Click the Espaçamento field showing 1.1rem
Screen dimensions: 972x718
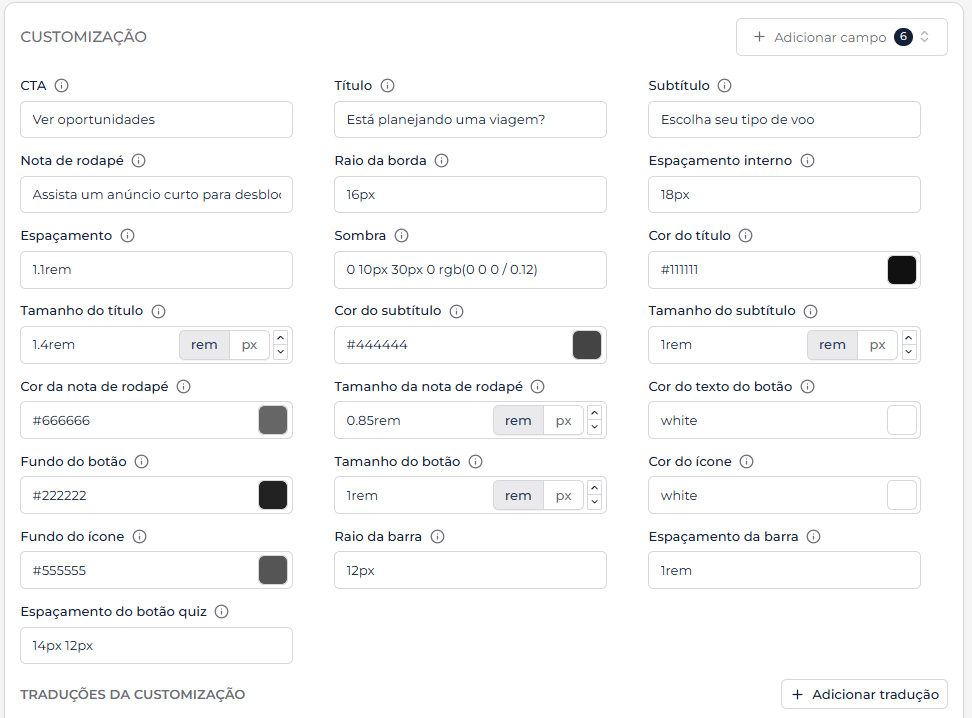(156, 270)
